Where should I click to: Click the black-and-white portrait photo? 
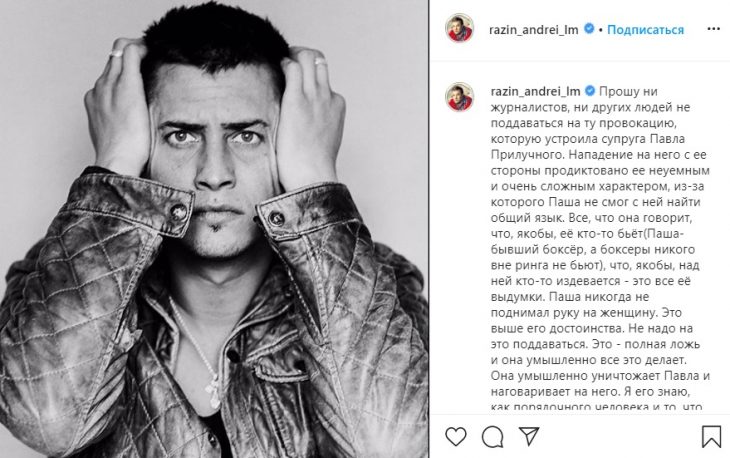(x=214, y=229)
